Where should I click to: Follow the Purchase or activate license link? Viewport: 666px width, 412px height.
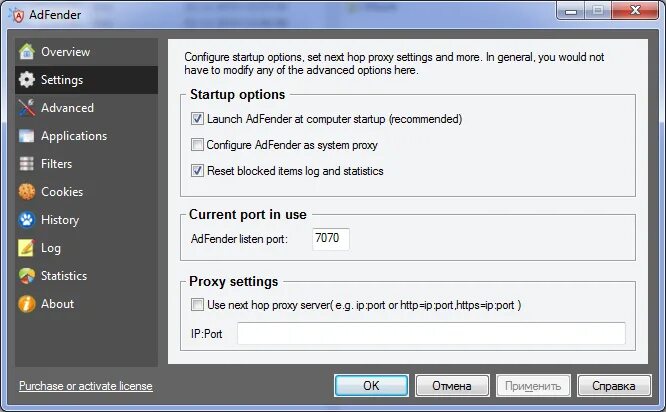[86, 386]
